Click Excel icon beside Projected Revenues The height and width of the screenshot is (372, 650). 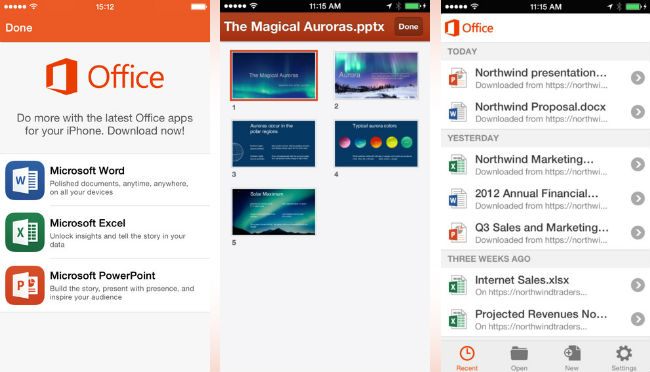(458, 319)
